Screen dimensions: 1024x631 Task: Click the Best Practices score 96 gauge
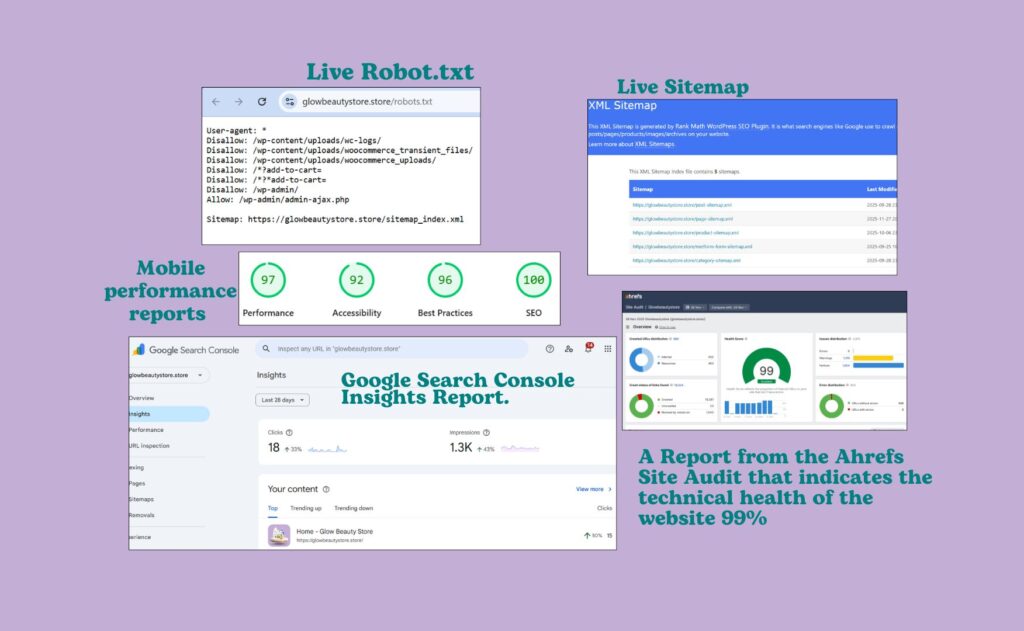[x=445, y=280]
